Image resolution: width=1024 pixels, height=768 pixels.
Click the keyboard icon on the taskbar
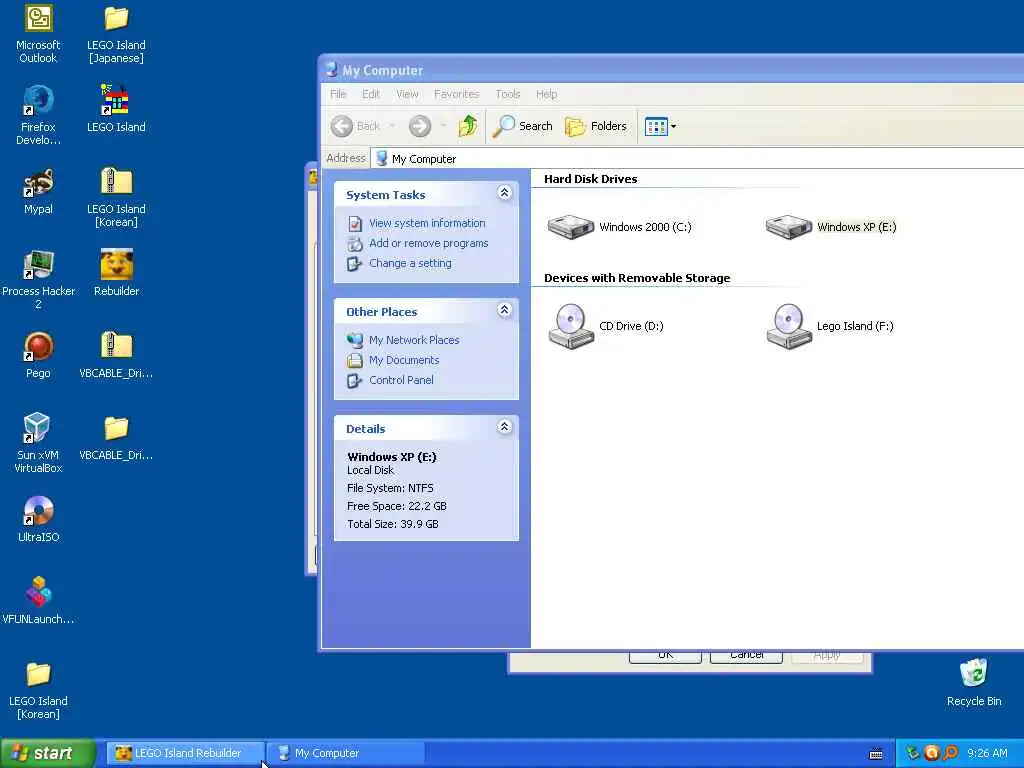pos(876,754)
